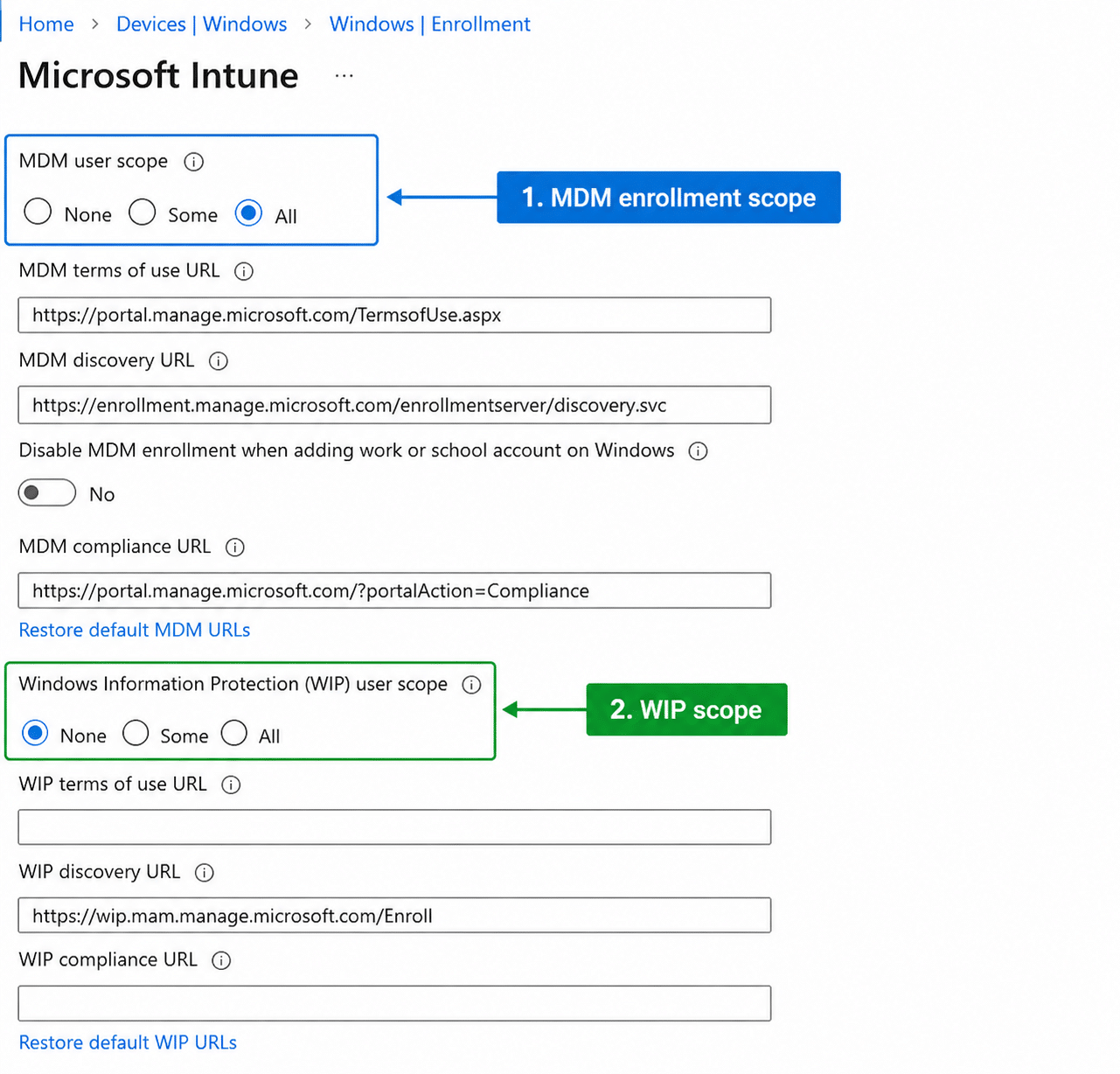Screen dimensions: 1120x1074
Task: Click the info icon beside WIP terms of use URL
Action: [231, 785]
